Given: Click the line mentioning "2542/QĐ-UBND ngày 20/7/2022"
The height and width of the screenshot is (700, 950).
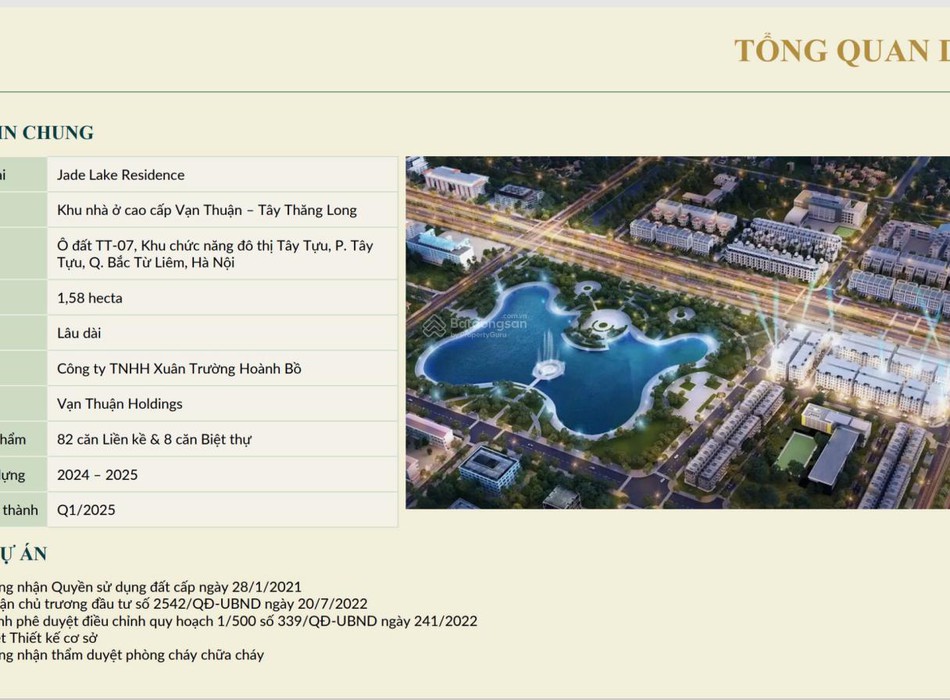Looking at the screenshot, I should tap(184, 604).
